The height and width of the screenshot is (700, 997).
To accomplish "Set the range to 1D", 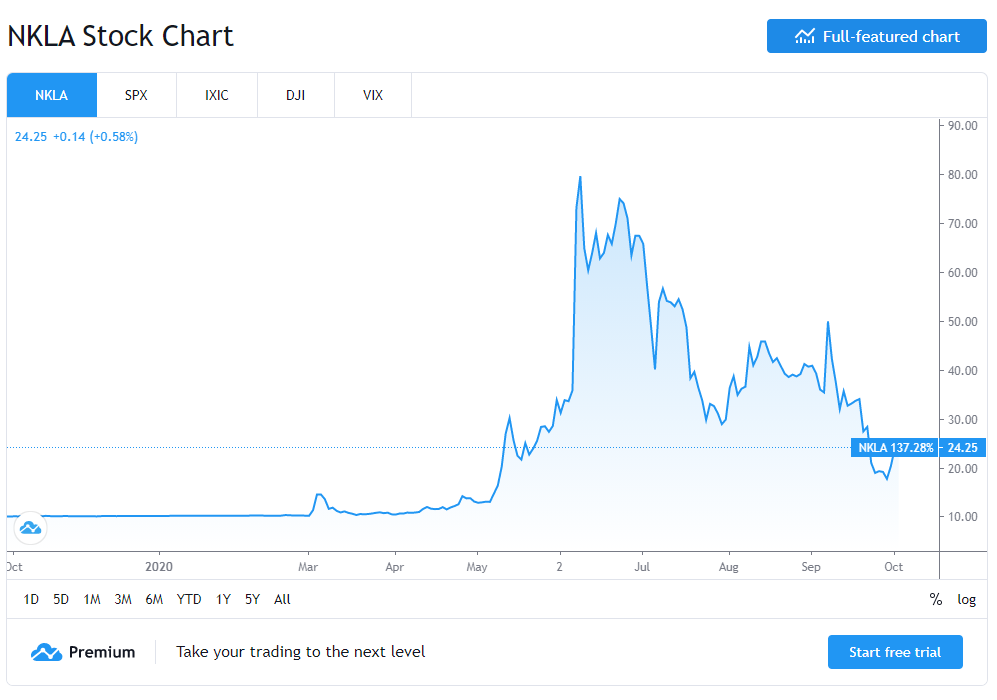I will (31, 599).
